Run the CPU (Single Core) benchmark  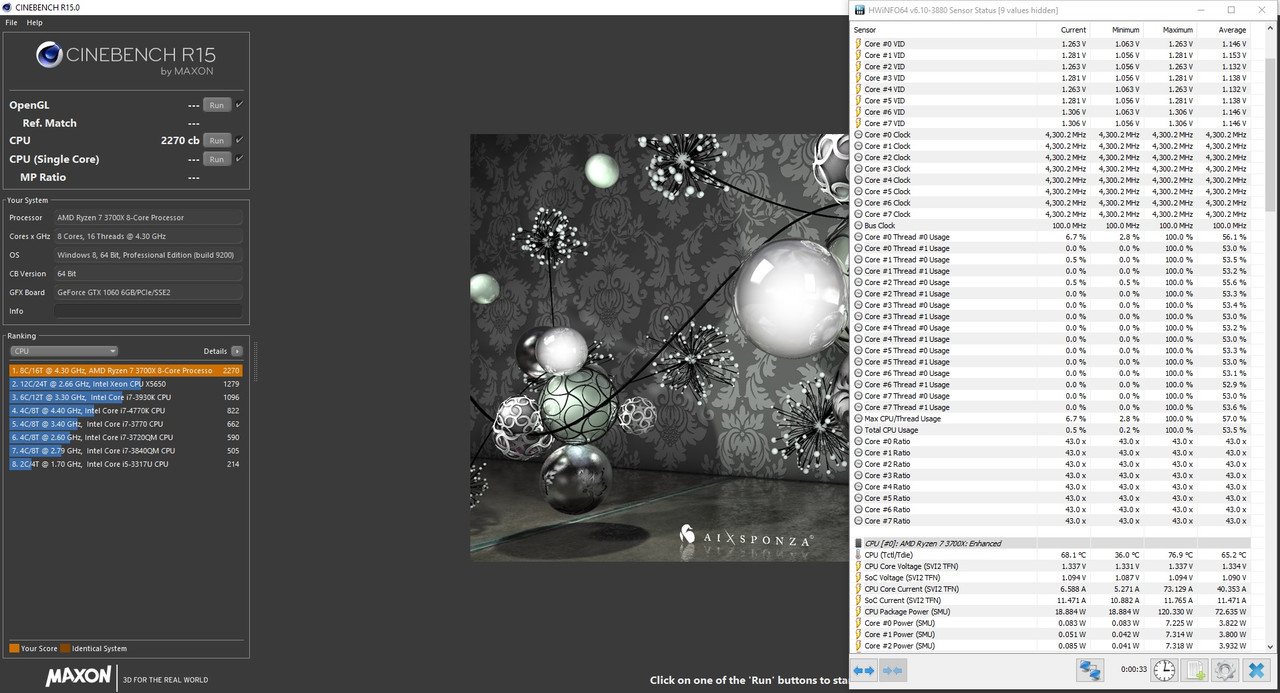point(216,159)
